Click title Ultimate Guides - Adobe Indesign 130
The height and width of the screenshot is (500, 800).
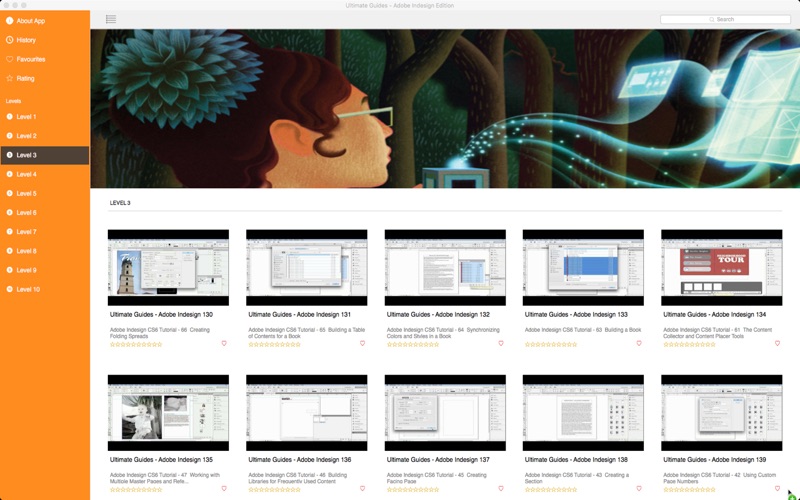(x=161, y=315)
